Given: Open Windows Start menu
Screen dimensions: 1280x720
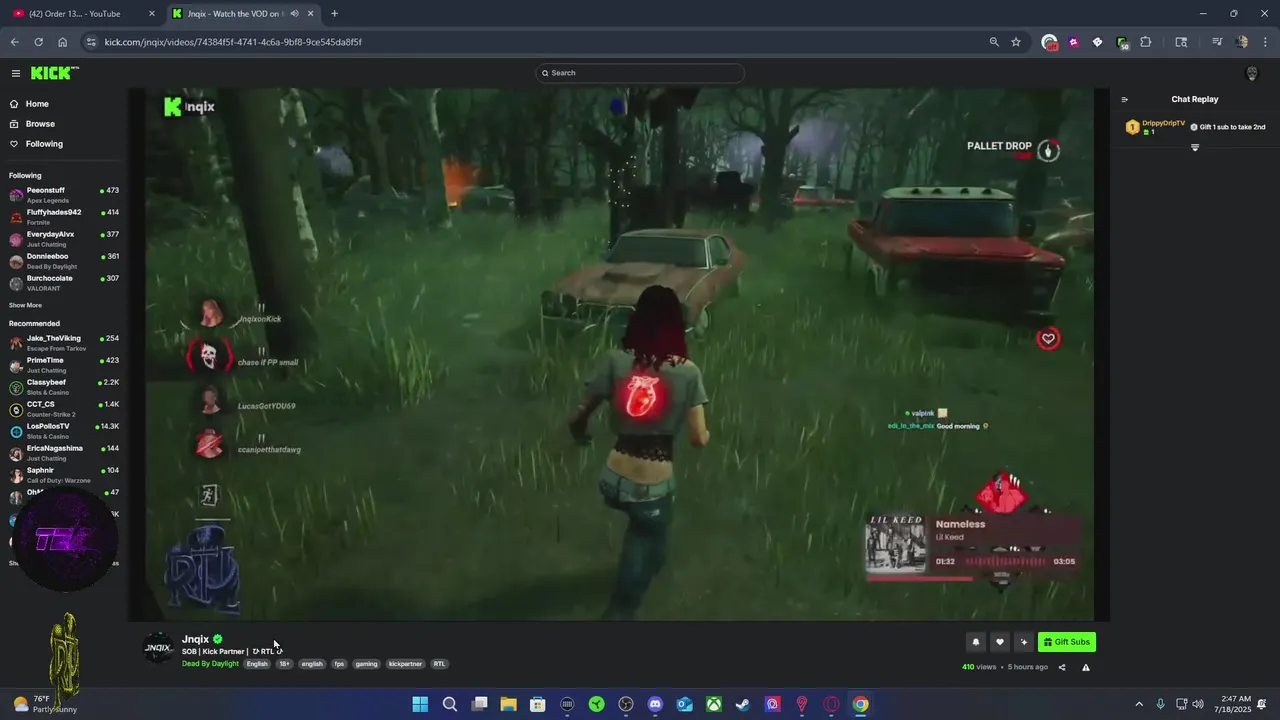Looking at the screenshot, I should 420,704.
